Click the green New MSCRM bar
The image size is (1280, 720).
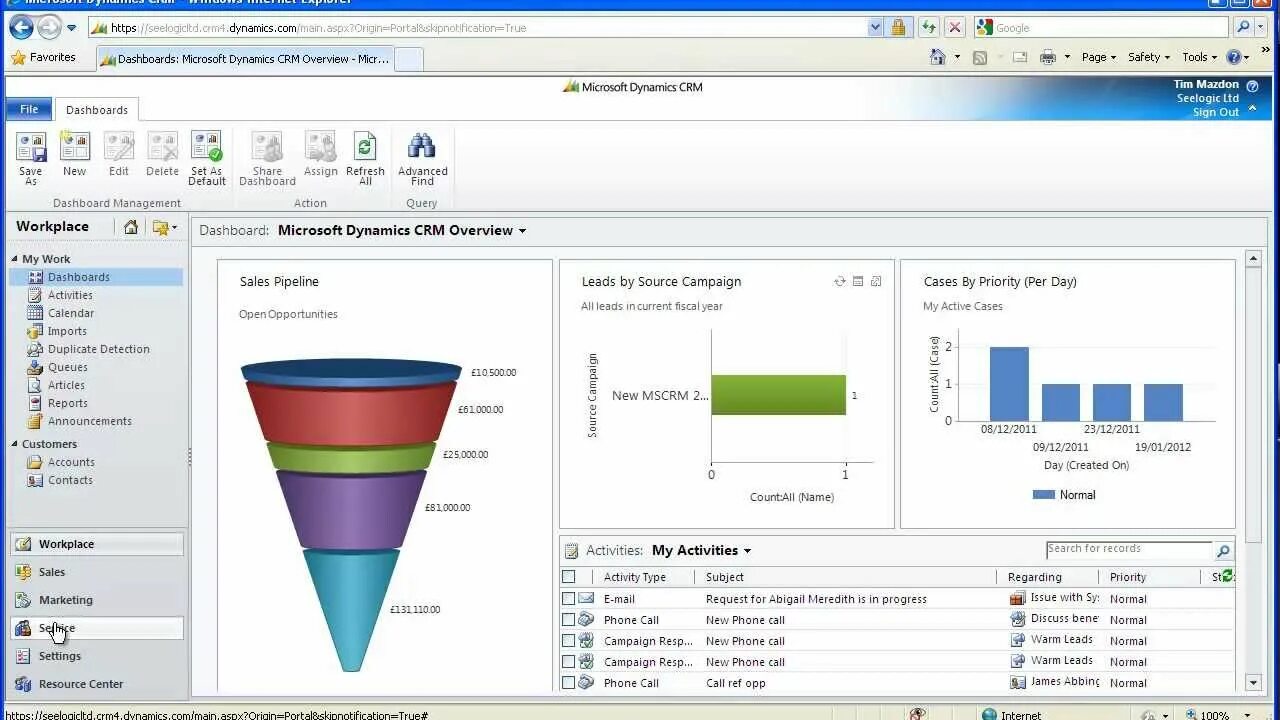[778, 395]
